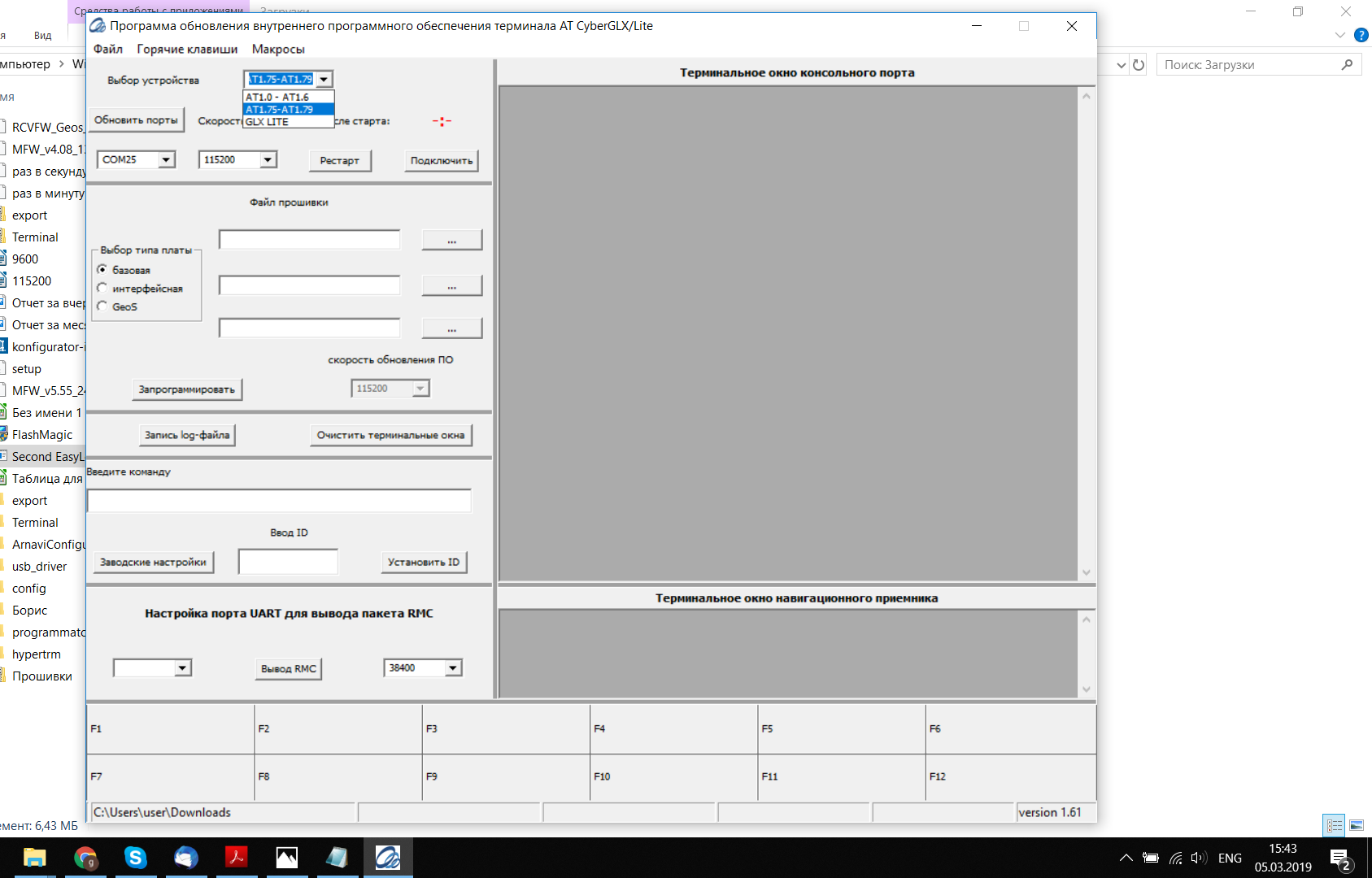This screenshot has height=878, width=1372.
Task: Click the Введите команду input field
Action: coord(279,501)
